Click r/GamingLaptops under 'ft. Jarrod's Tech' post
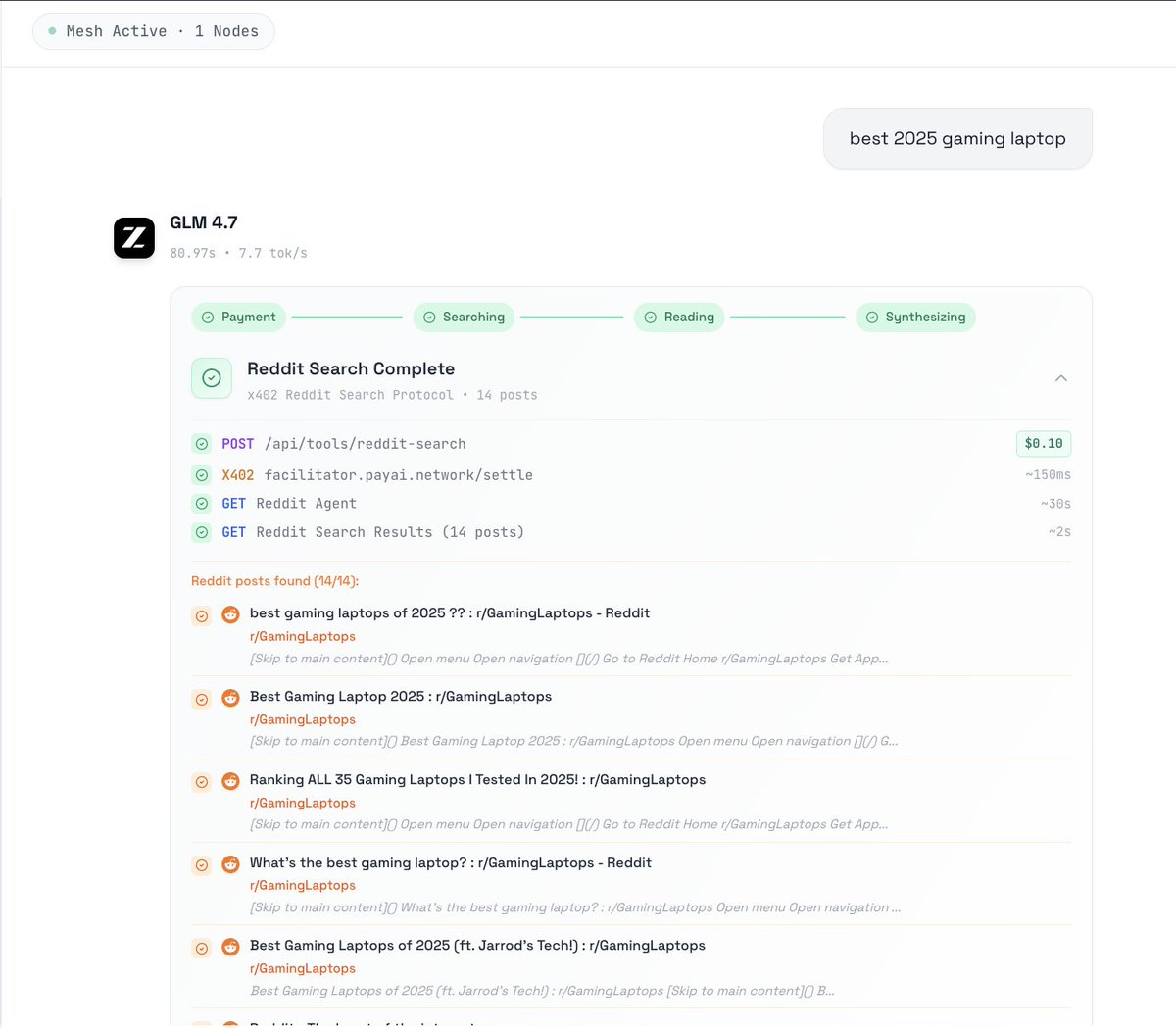1176x1028 pixels. point(303,969)
